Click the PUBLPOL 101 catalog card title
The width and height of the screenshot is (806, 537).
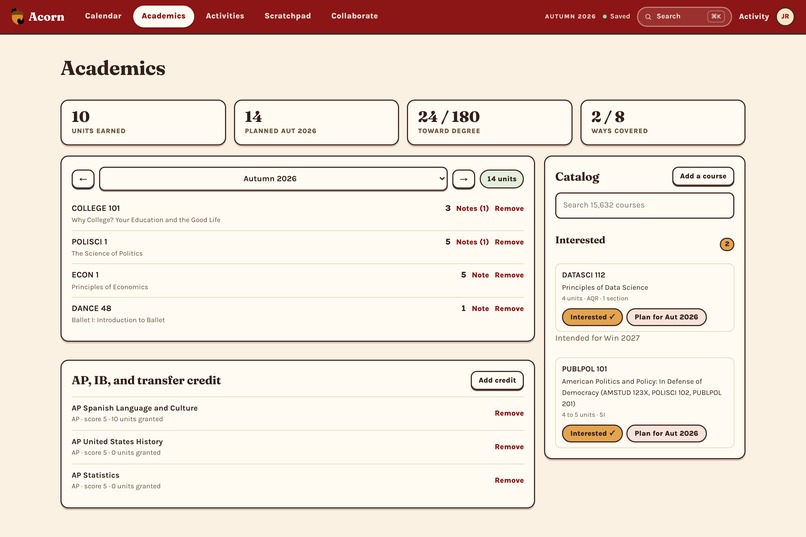pyautogui.click(x=584, y=369)
